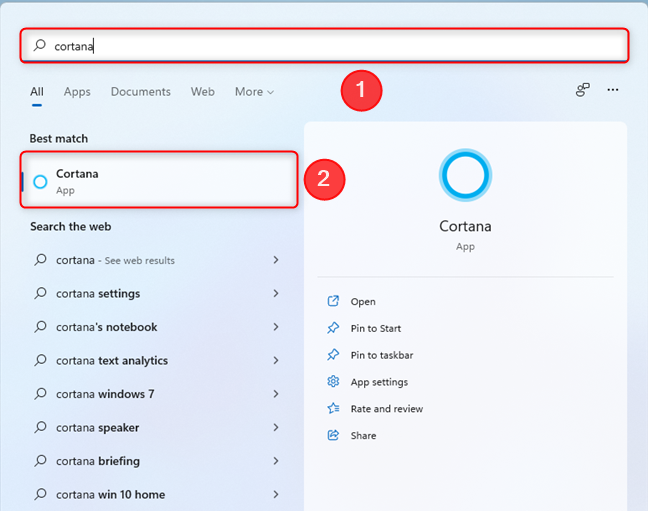Expand the More dropdown
The width and height of the screenshot is (648, 511).
click(254, 92)
